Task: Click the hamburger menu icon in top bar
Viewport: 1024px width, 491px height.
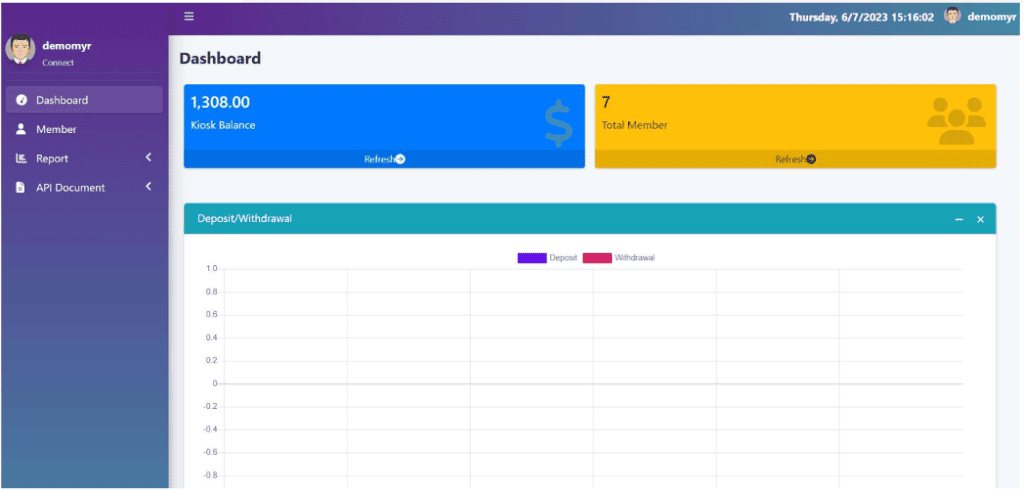Action: [188, 17]
